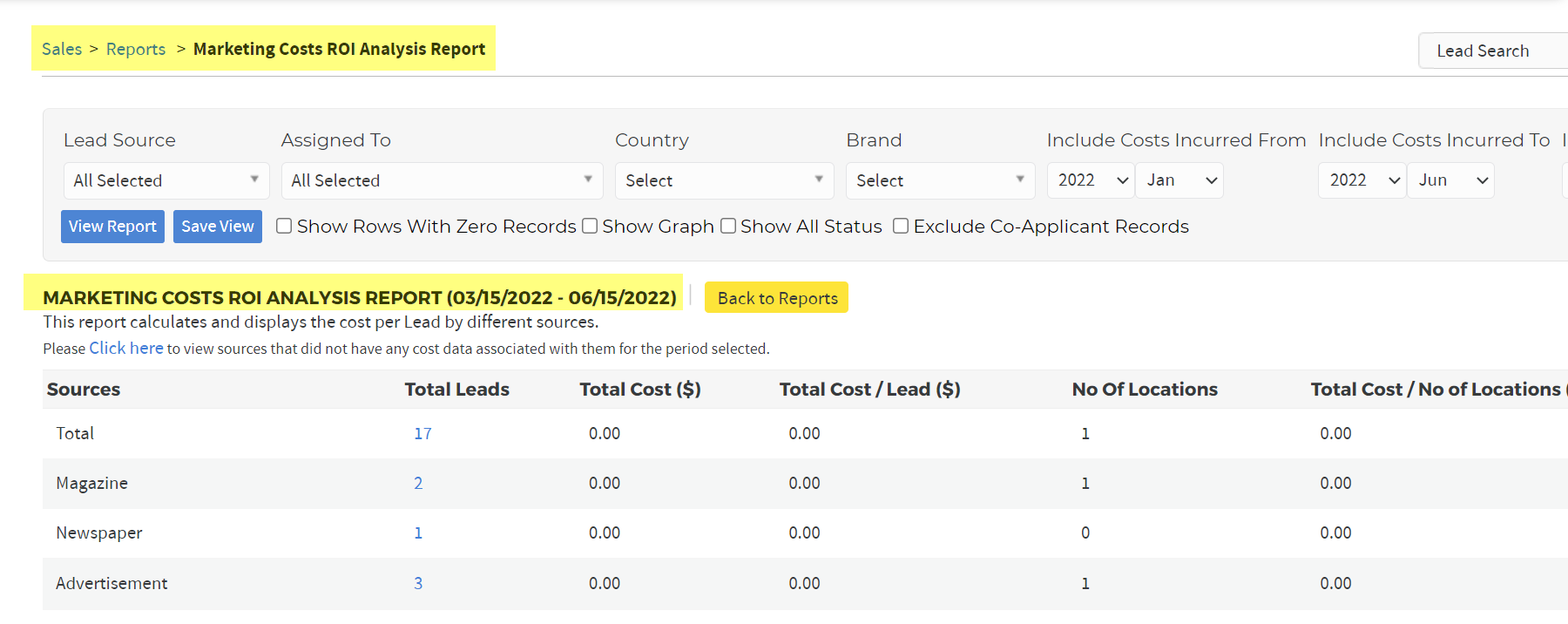Viewport: 1568px width, 624px height.
Task: Open the Magazine leads count 2
Action: point(418,483)
